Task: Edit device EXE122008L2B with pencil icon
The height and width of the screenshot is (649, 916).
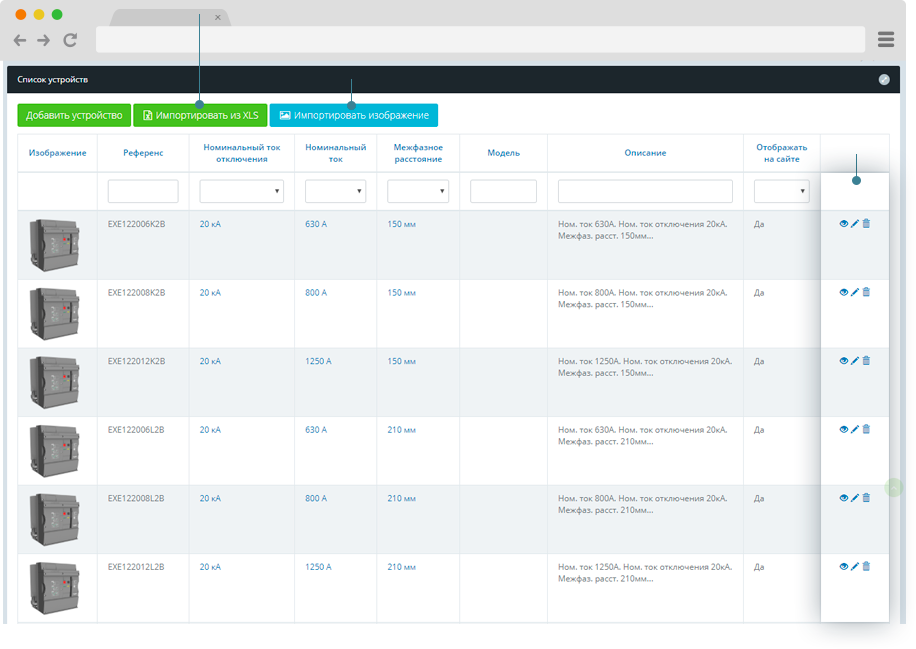Action: [855, 498]
